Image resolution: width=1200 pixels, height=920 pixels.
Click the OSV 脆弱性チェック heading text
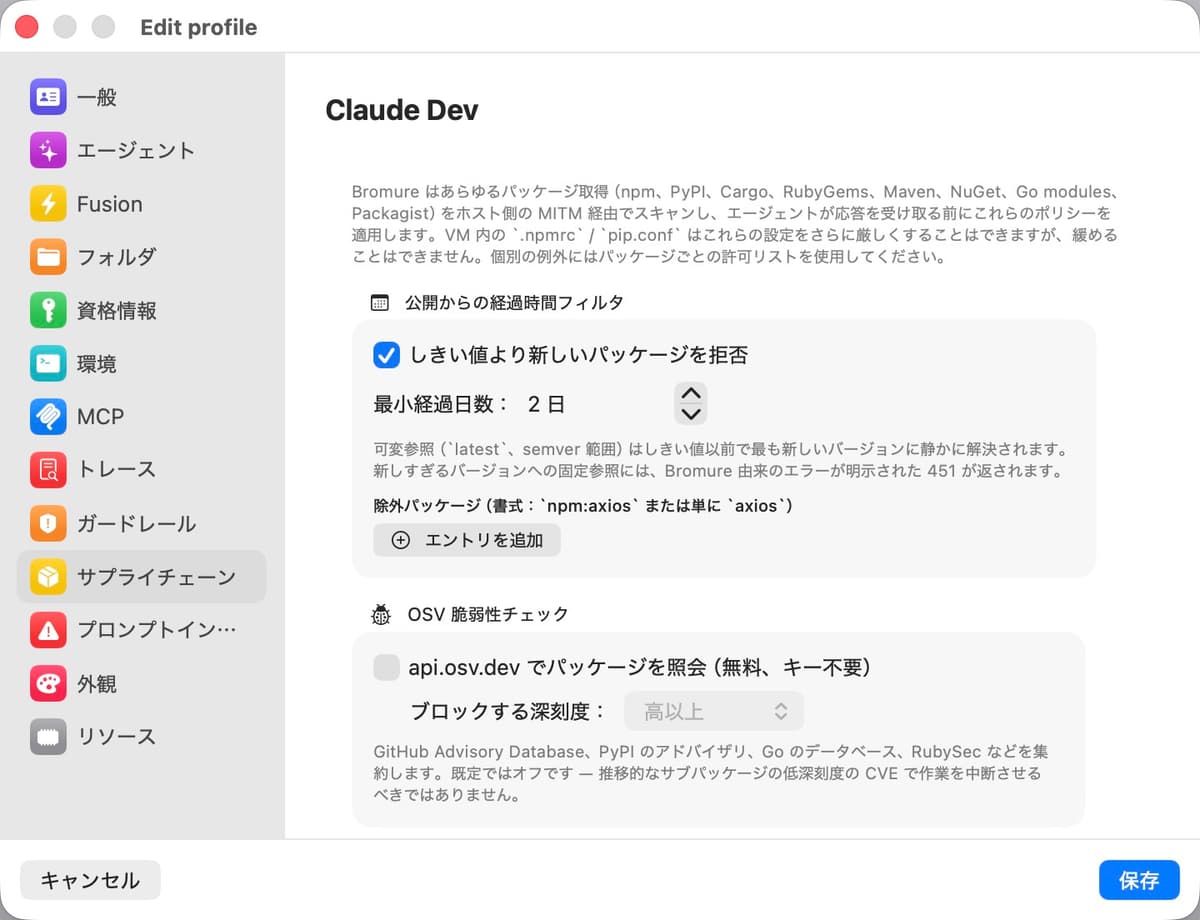click(488, 614)
